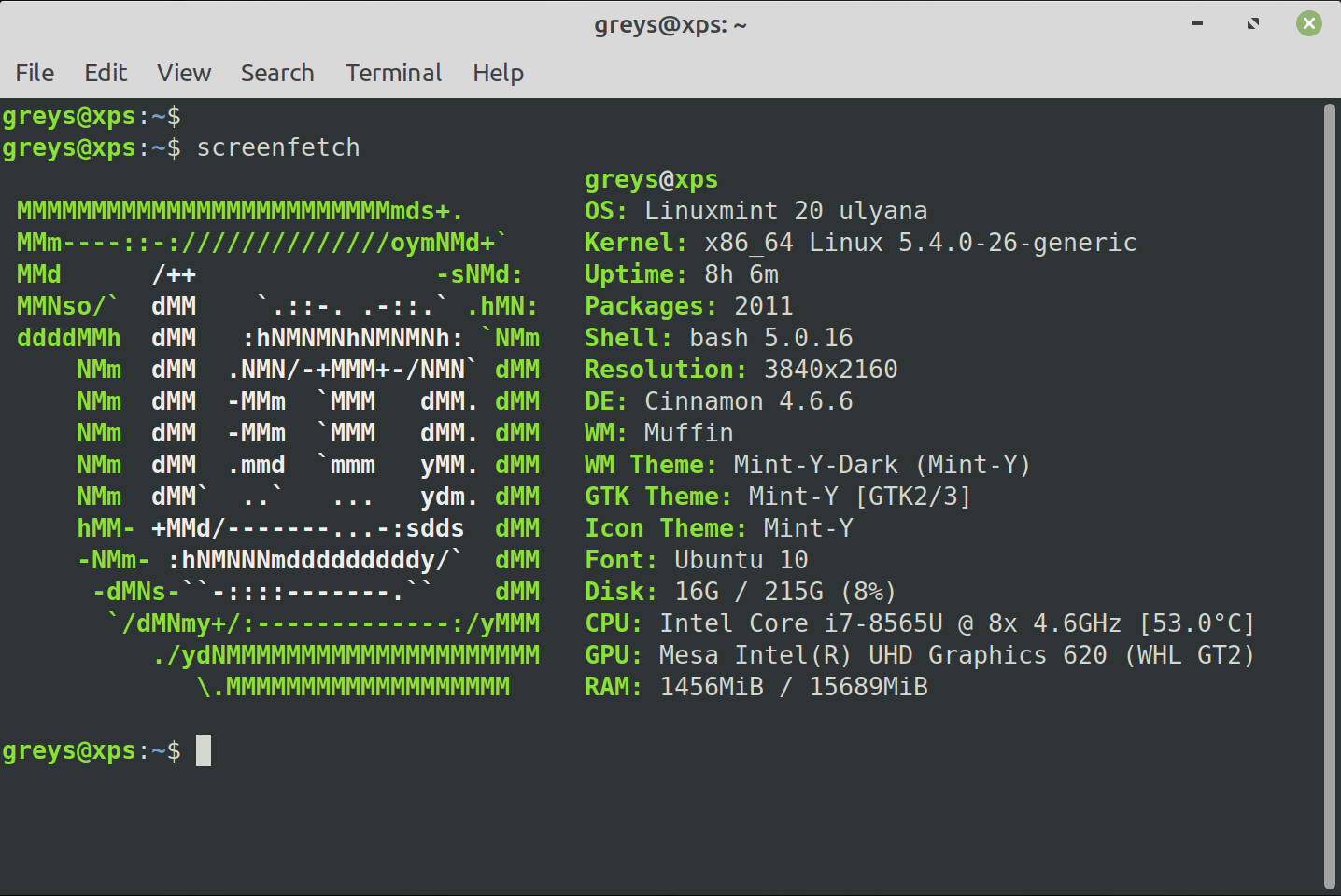Click the cursor block at the last prompt
Screen dimensions: 1341x896
coord(204,750)
